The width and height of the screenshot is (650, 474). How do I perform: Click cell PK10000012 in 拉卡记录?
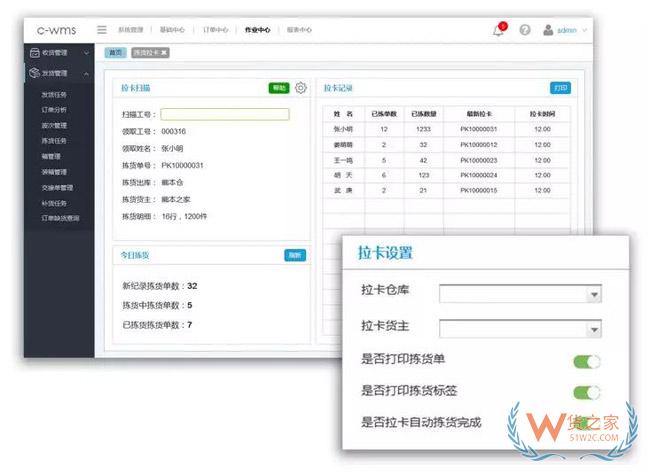point(479,145)
